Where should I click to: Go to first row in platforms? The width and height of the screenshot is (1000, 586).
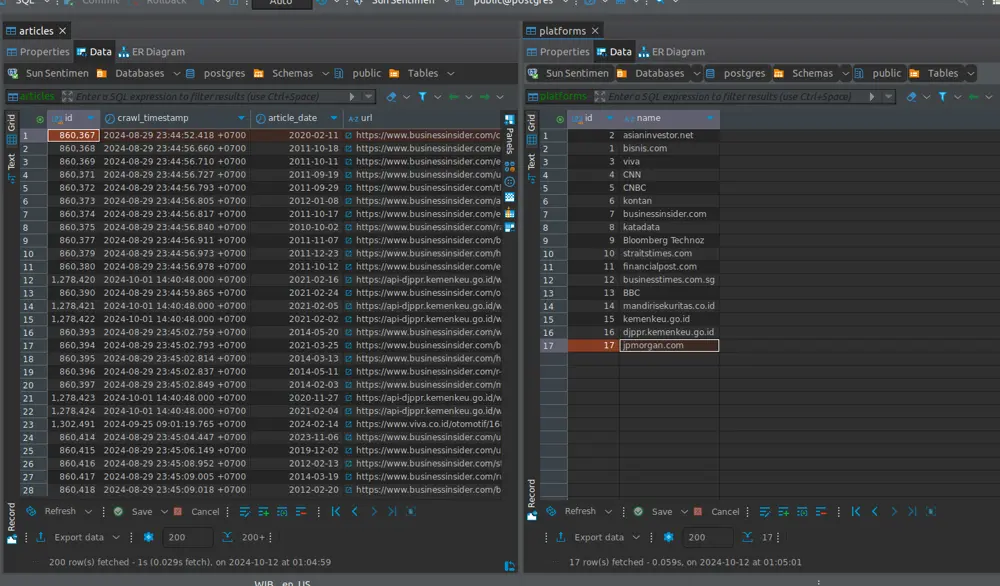coord(856,511)
